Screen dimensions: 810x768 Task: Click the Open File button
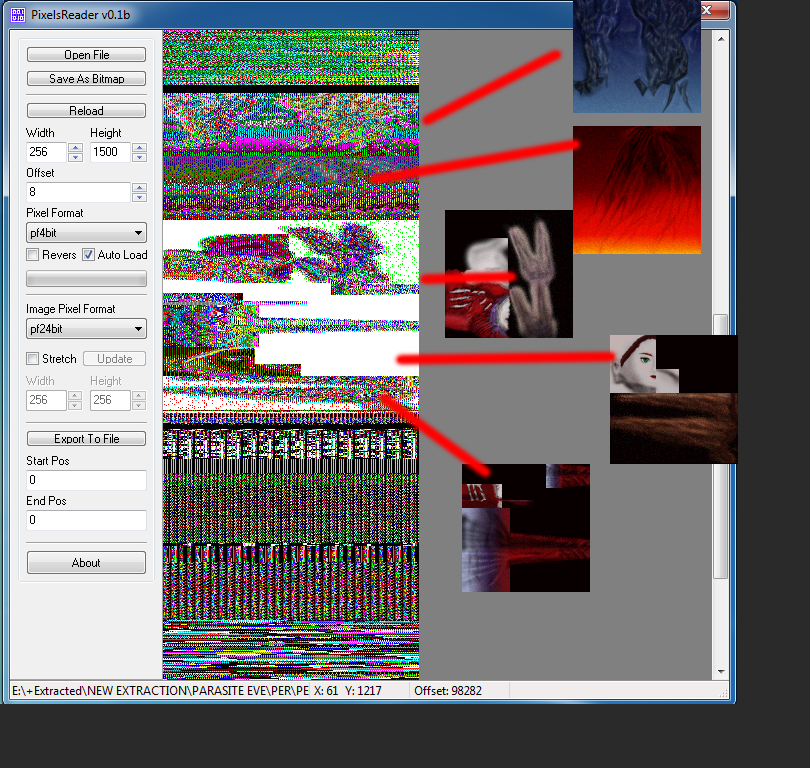86,55
